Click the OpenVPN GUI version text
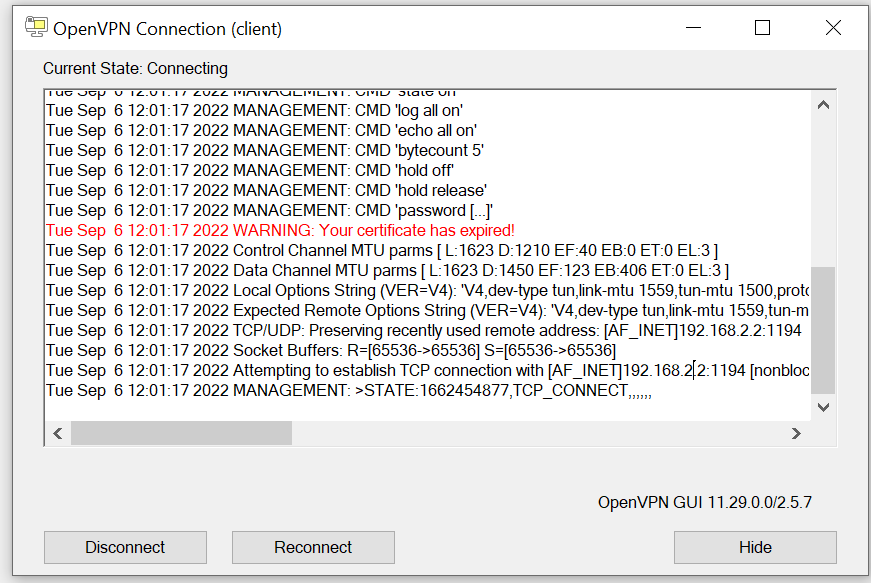This screenshot has width=871, height=583. click(x=706, y=502)
